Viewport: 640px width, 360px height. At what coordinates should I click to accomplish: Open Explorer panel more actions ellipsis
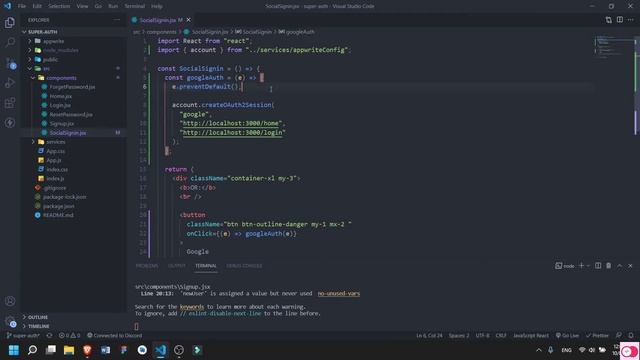117,20
